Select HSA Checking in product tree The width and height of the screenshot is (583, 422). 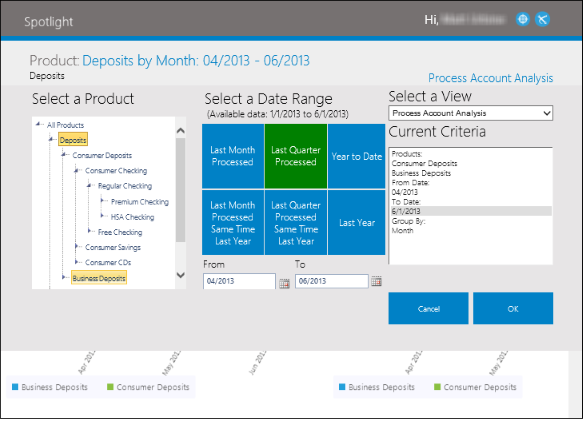(x=132, y=217)
